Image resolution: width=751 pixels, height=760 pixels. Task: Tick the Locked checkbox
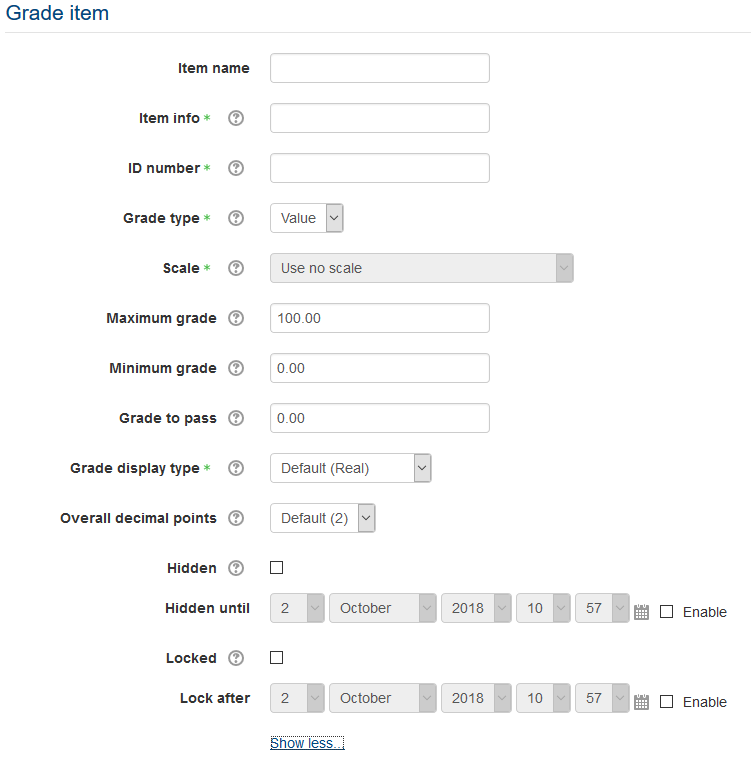277,658
